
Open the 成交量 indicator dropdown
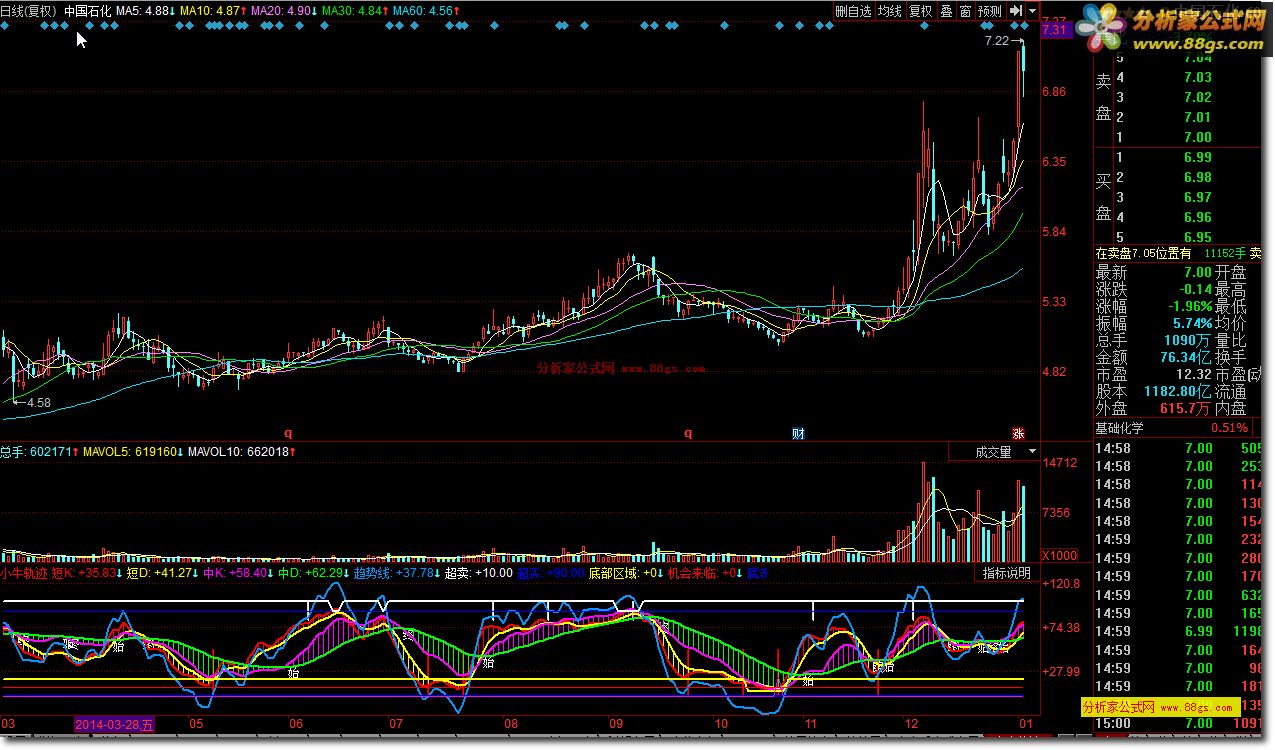click(993, 452)
